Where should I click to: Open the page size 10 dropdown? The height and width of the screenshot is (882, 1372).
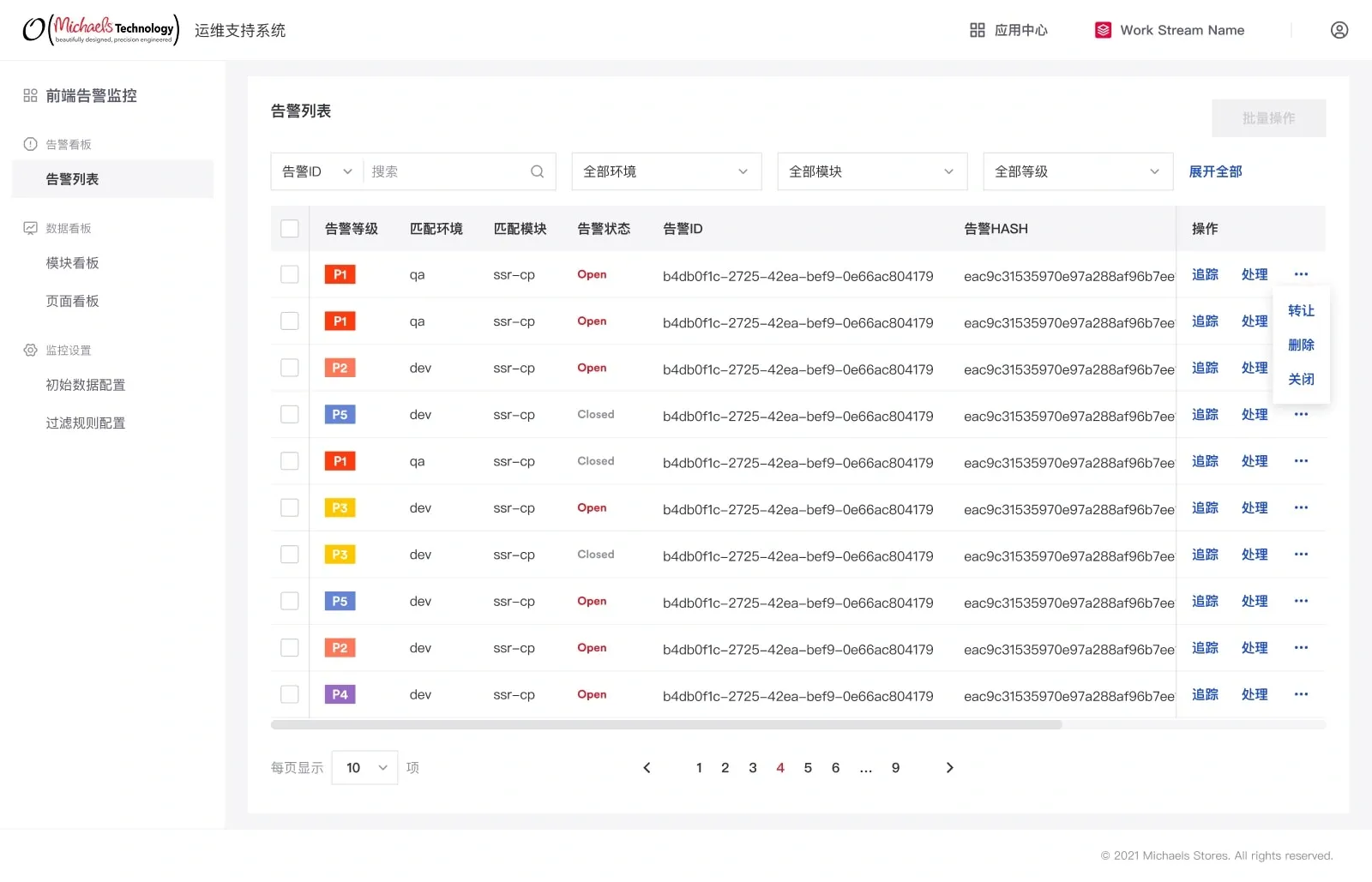[364, 768]
